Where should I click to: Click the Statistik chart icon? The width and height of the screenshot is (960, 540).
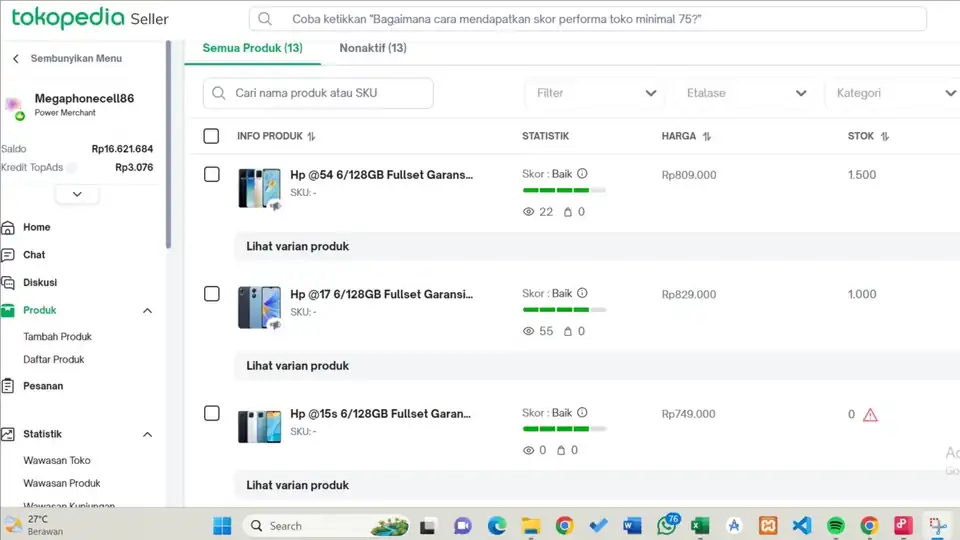[x=8, y=434]
